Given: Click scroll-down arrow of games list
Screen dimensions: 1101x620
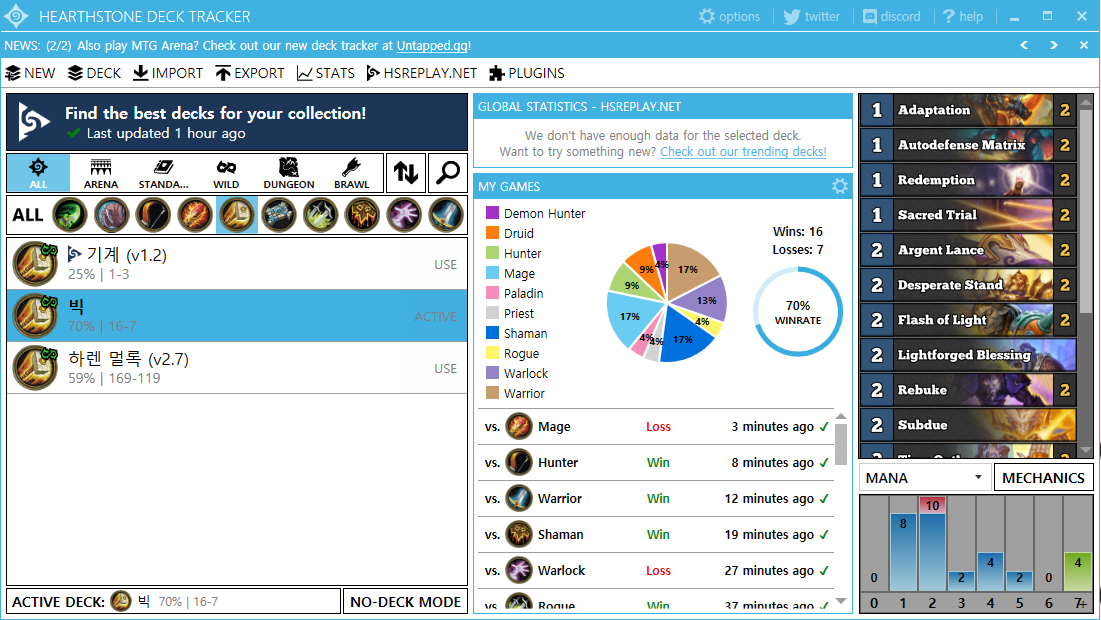Looking at the screenshot, I should point(840,601).
